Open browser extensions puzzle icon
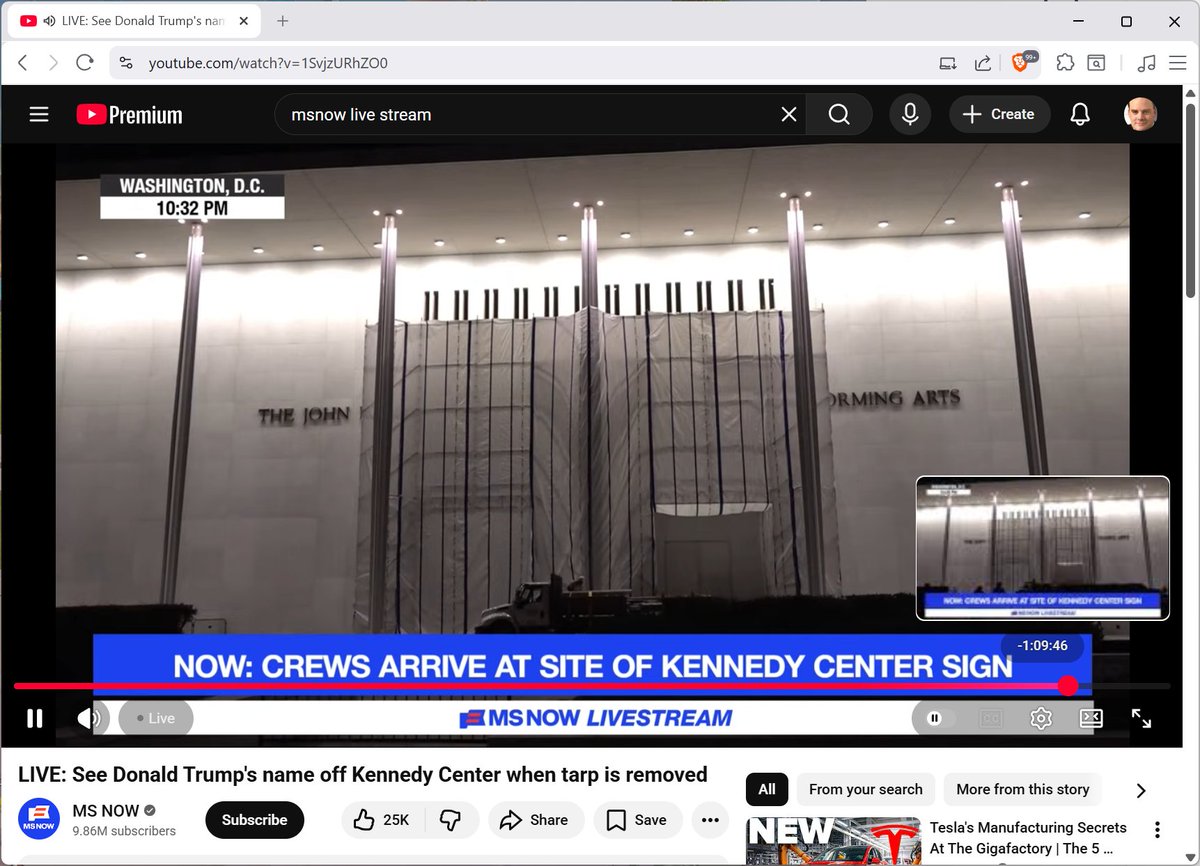Viewport: 1200px width, 866px height. point(1065,63)
